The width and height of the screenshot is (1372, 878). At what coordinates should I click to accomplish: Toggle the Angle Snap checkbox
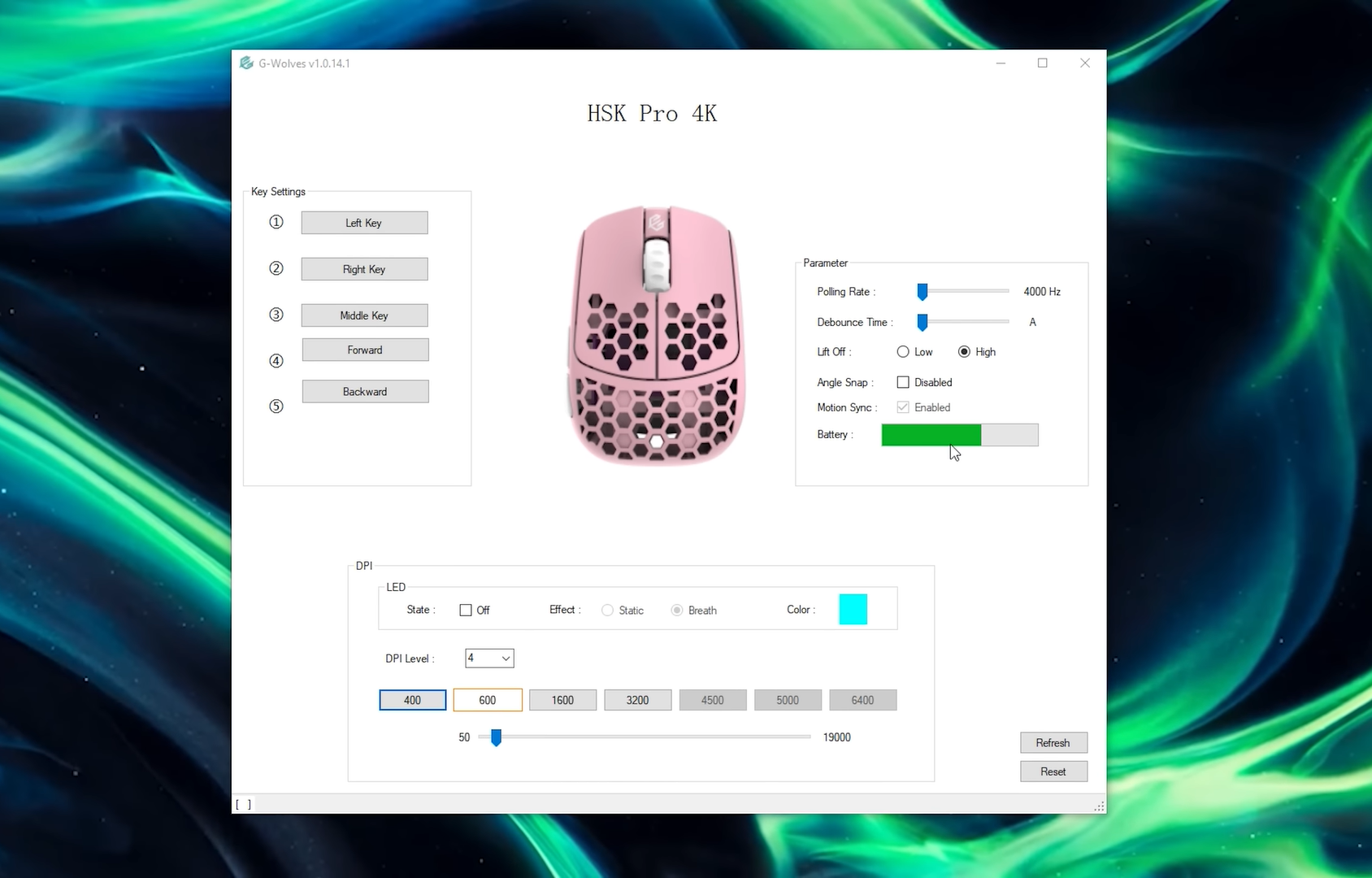click(x=903, y=382)
